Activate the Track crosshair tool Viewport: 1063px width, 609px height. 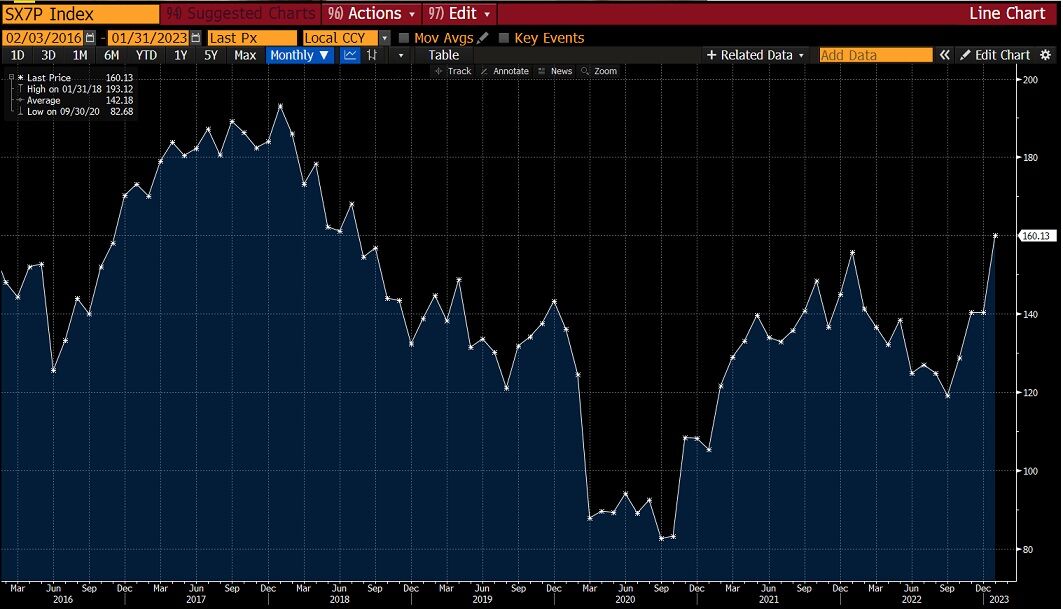453,71
